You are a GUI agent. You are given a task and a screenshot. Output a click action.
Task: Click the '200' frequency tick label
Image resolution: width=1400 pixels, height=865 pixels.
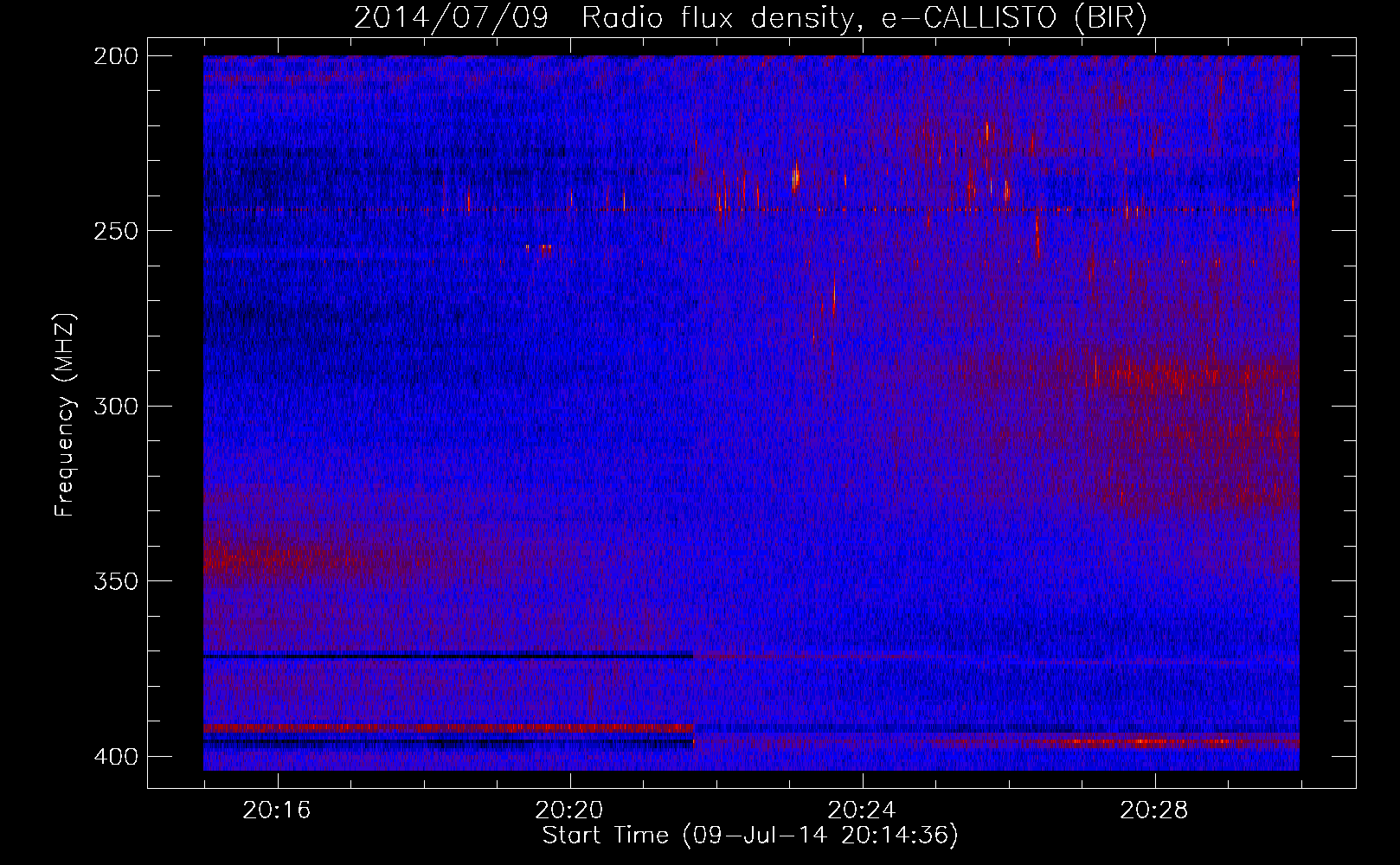(115, 56)
